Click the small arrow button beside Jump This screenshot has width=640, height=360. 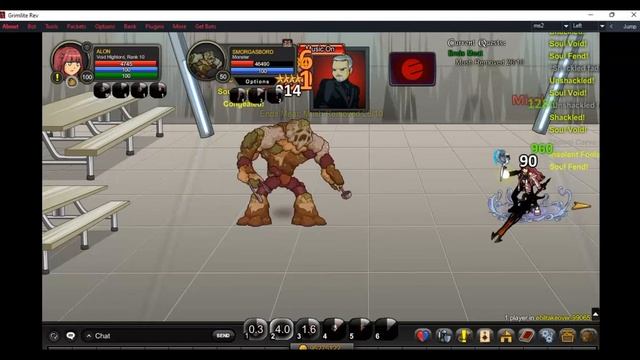[611, 26]
